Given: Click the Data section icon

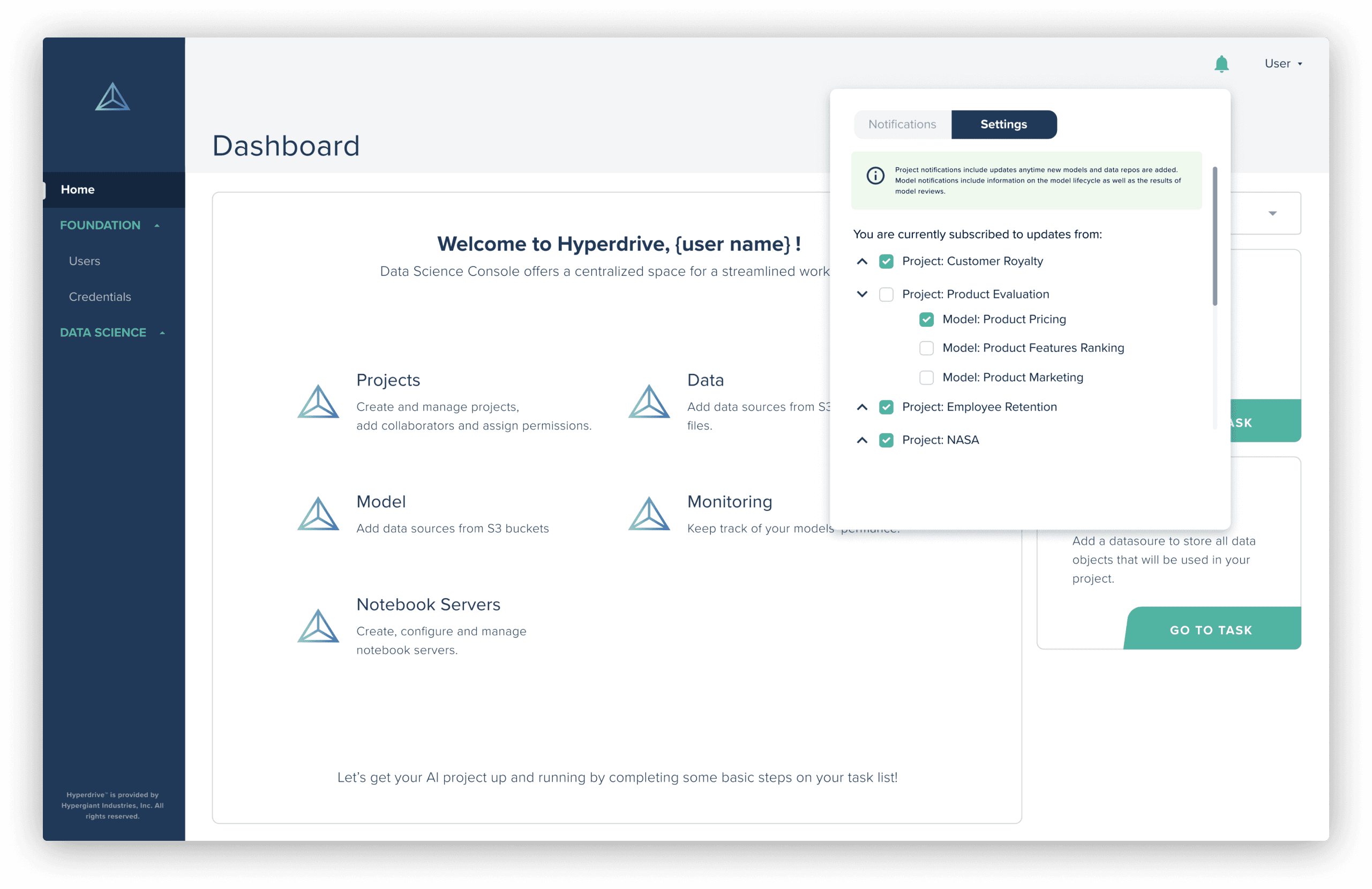Looking at the screenshot, I should point(649,402).
